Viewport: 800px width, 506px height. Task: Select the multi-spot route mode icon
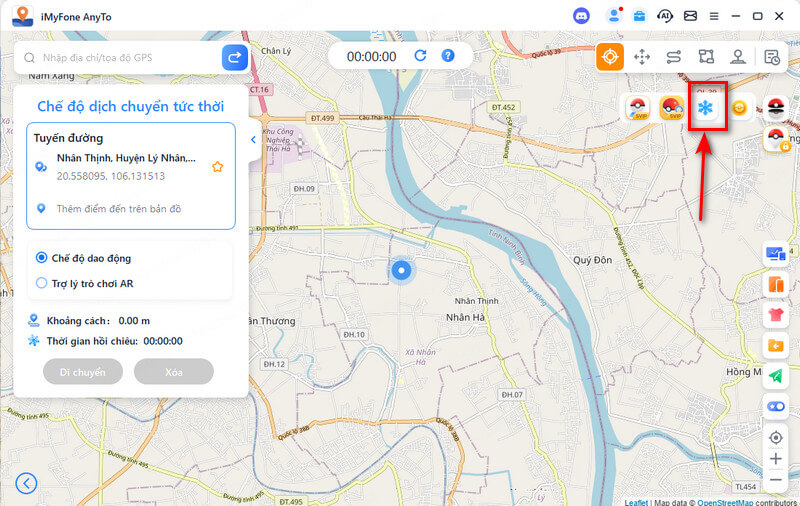pos(706,57)
